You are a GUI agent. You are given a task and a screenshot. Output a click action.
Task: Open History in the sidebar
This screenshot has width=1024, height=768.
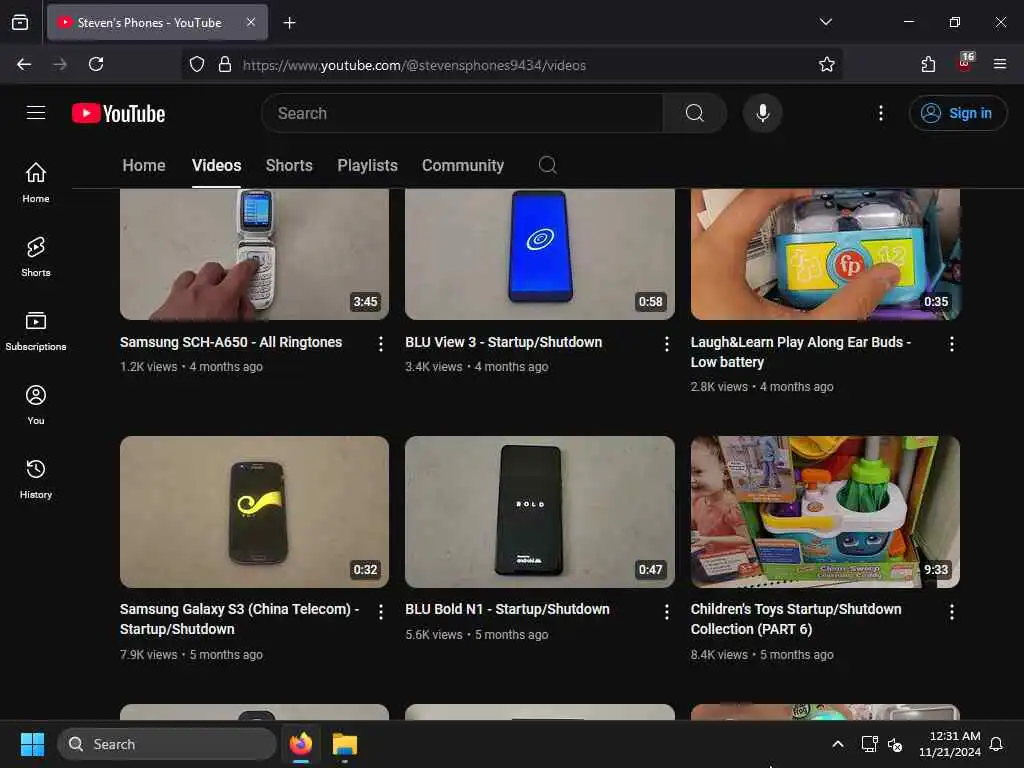pyautogui.click(x=36, y=479)
